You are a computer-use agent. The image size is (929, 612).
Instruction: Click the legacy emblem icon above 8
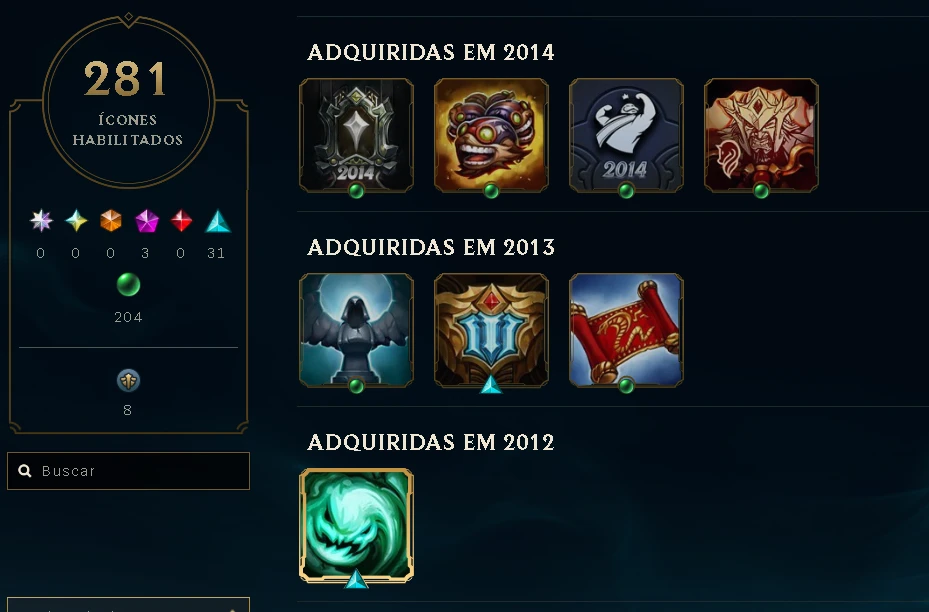[128, 380]
